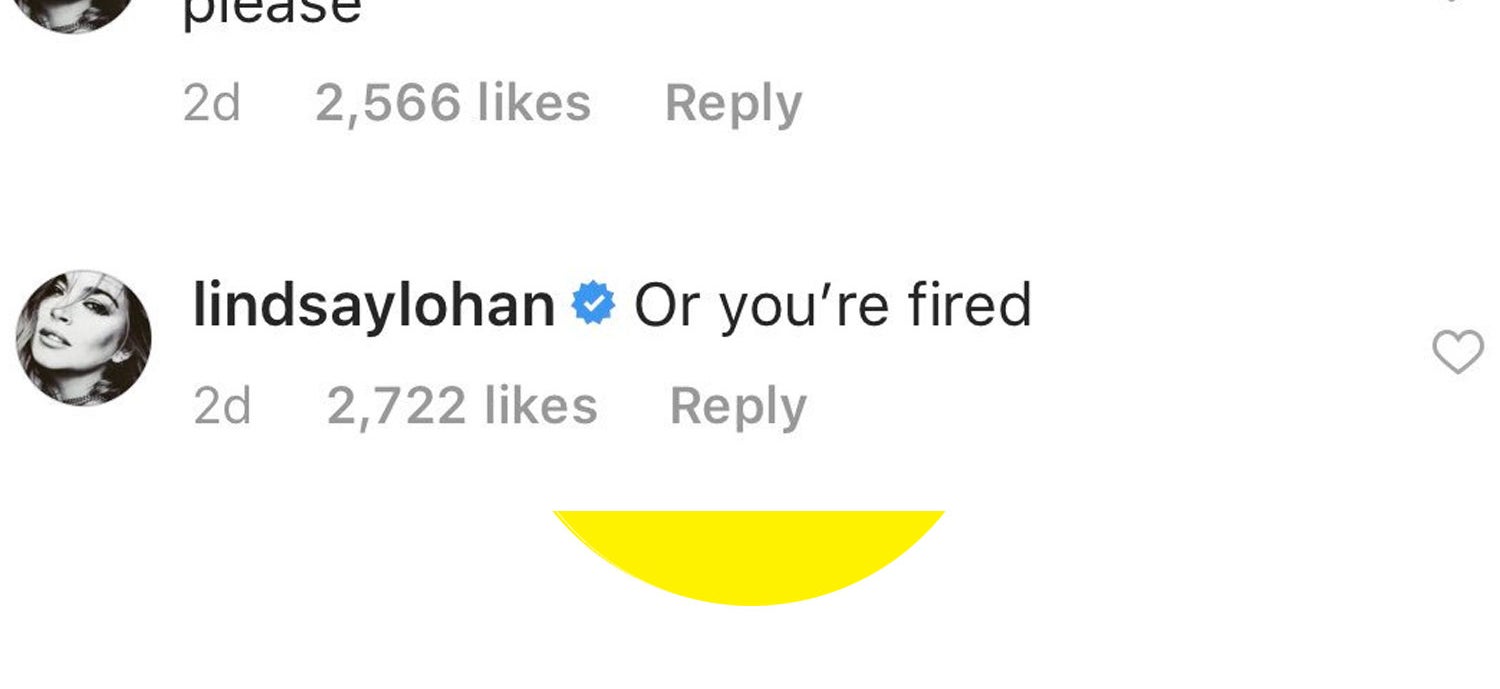Screen dimensions: 1500x689
Task: Tap the word "likes" after 2,566
Action: [x=534, y=103]
